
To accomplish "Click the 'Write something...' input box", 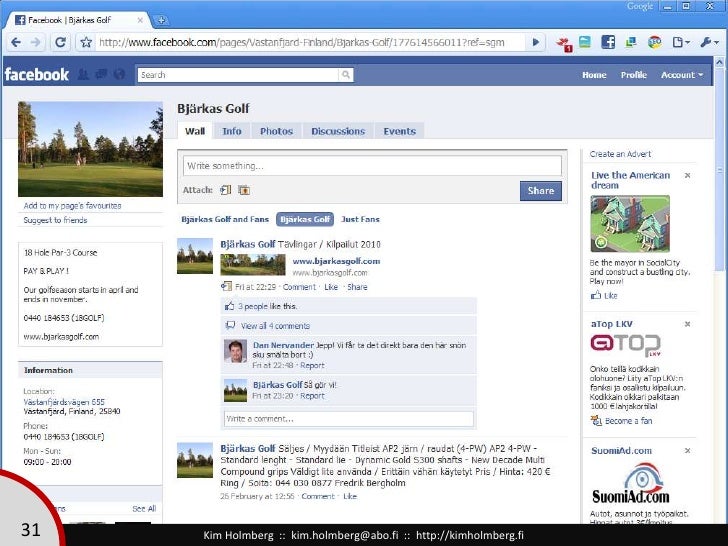I will tap(370, 166).
